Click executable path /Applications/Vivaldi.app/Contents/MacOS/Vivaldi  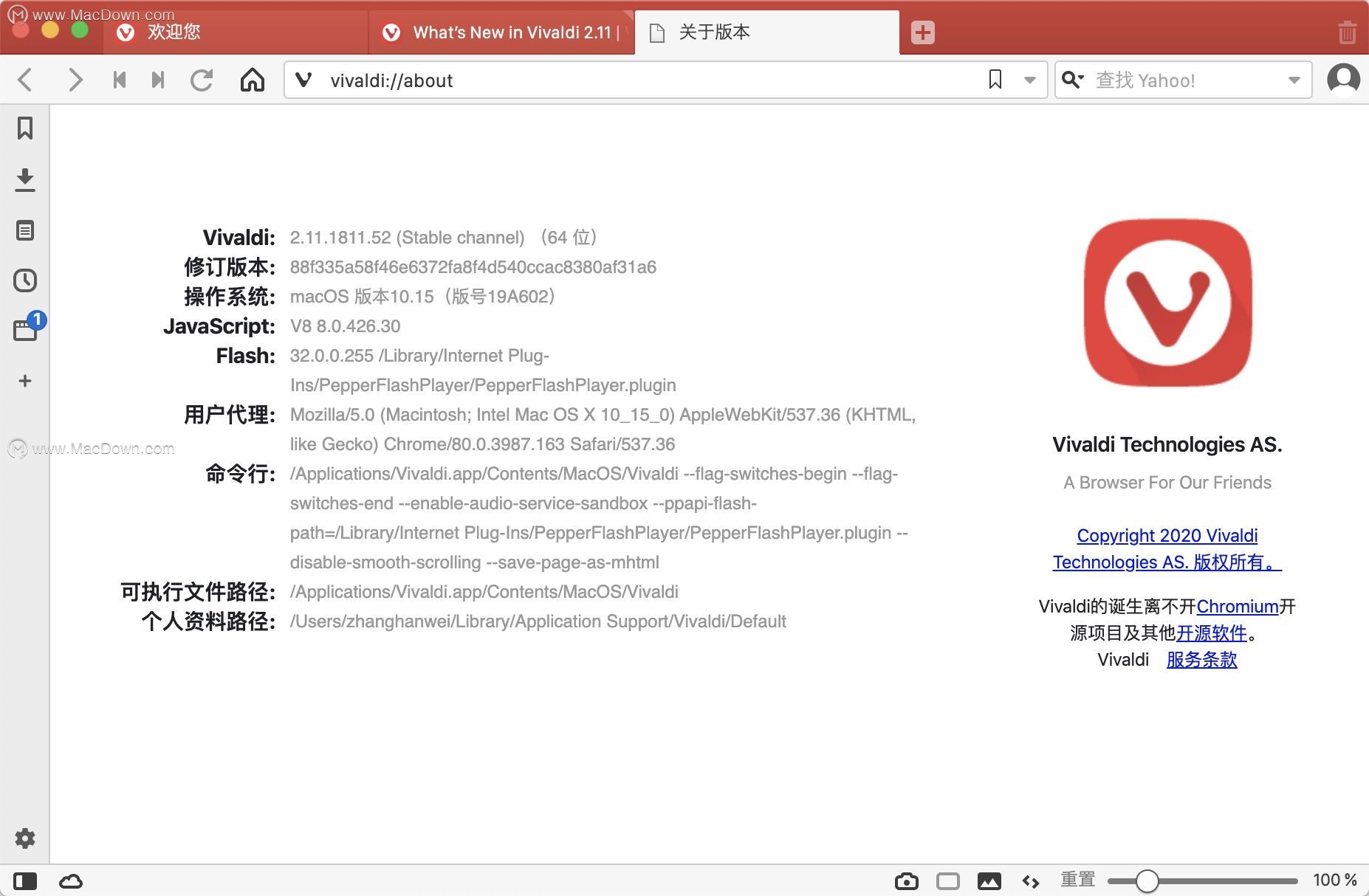[484, 591]
